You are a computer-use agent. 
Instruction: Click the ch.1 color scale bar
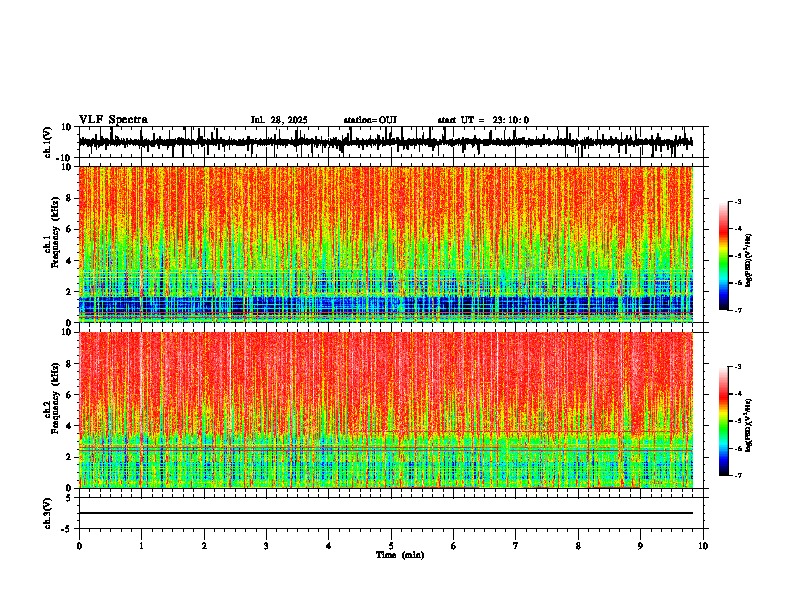pos(724,256)
